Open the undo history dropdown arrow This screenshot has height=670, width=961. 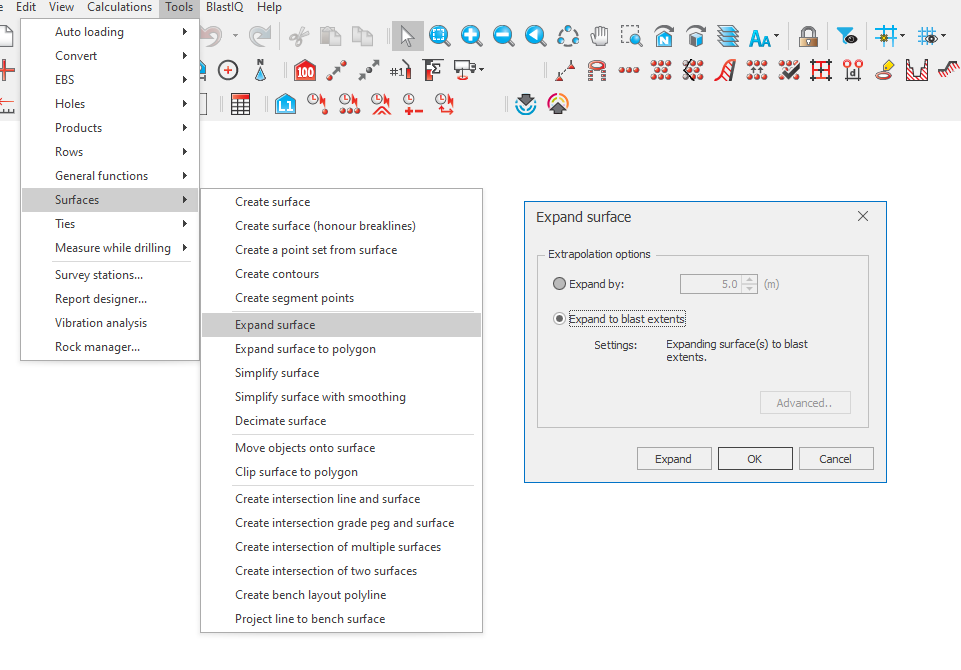pyautogui.click(x=235, y=36)
